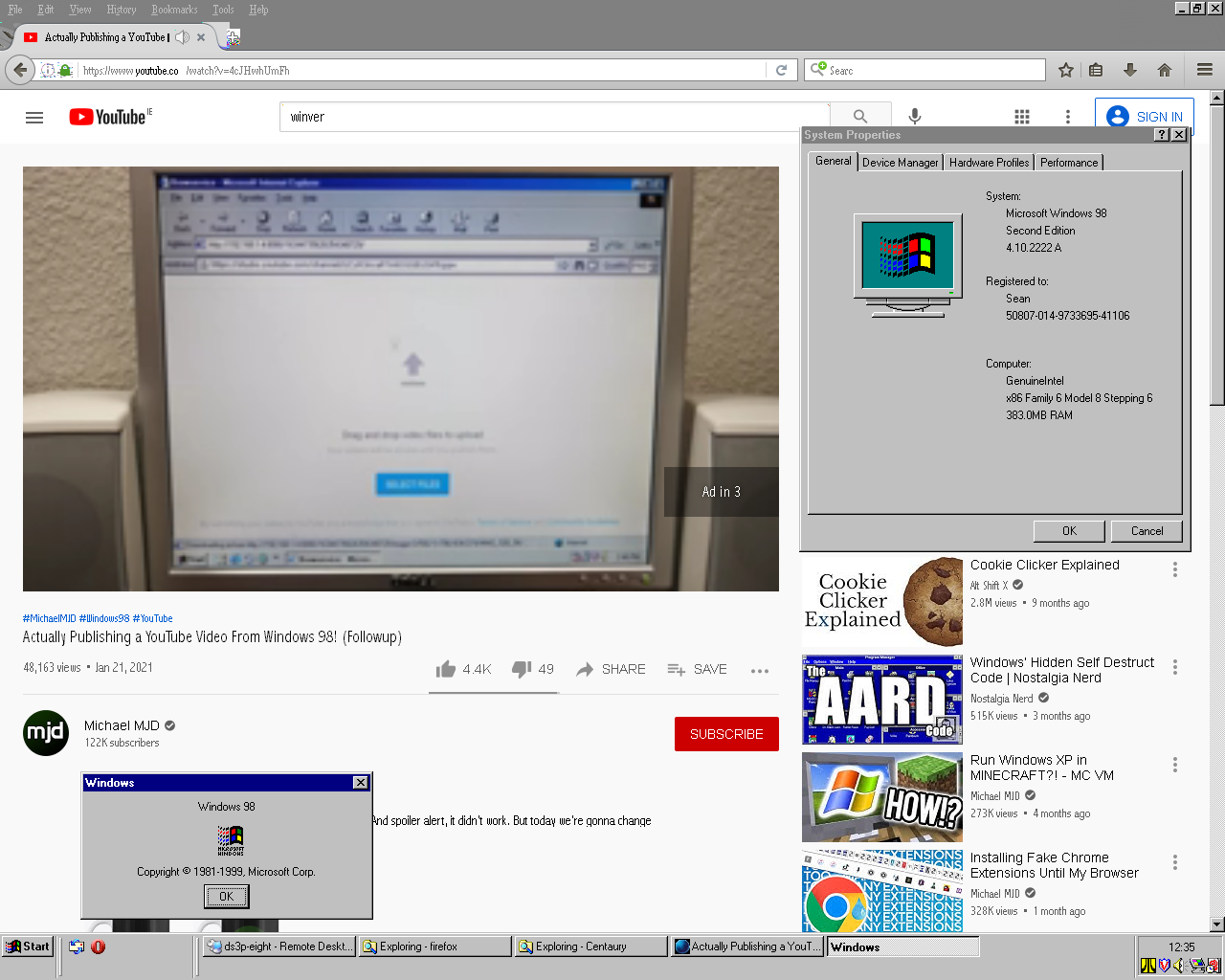This screenshot has width=1225, height=980.
Task: Reload the page with the refresh icon
Action: tap(781, 70)
